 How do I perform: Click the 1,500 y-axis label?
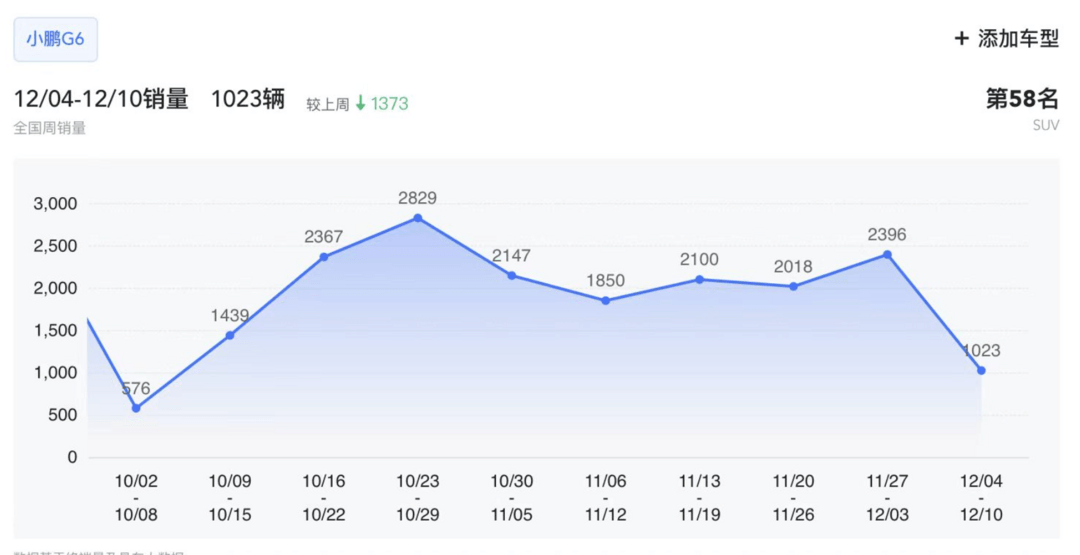55,331
